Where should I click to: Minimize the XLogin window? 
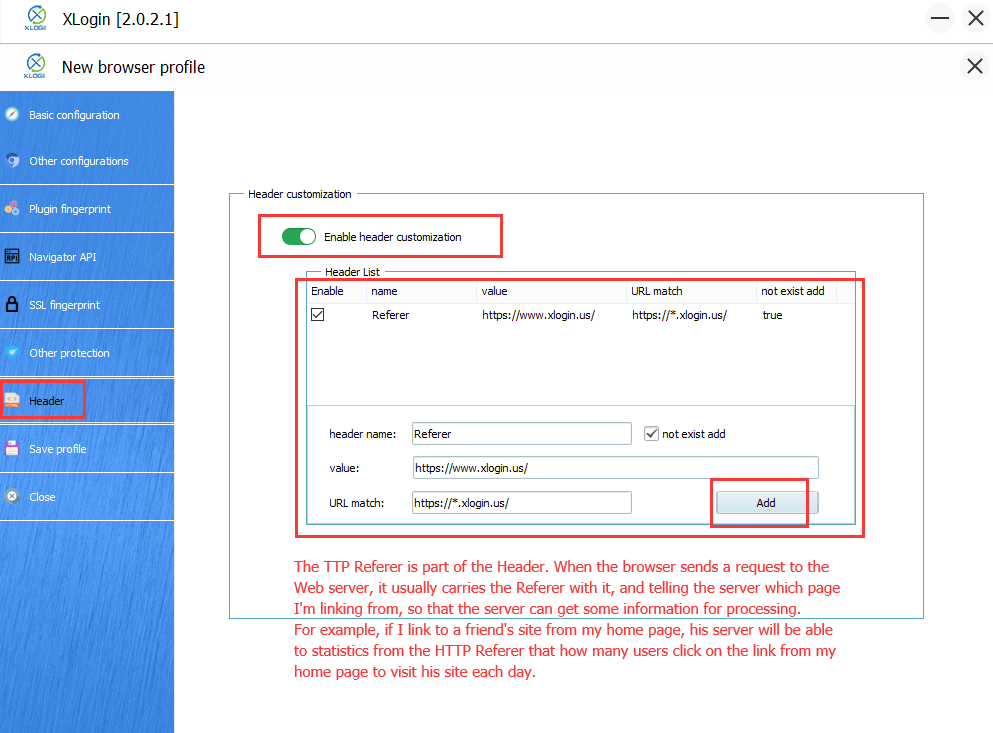[940, 18]
